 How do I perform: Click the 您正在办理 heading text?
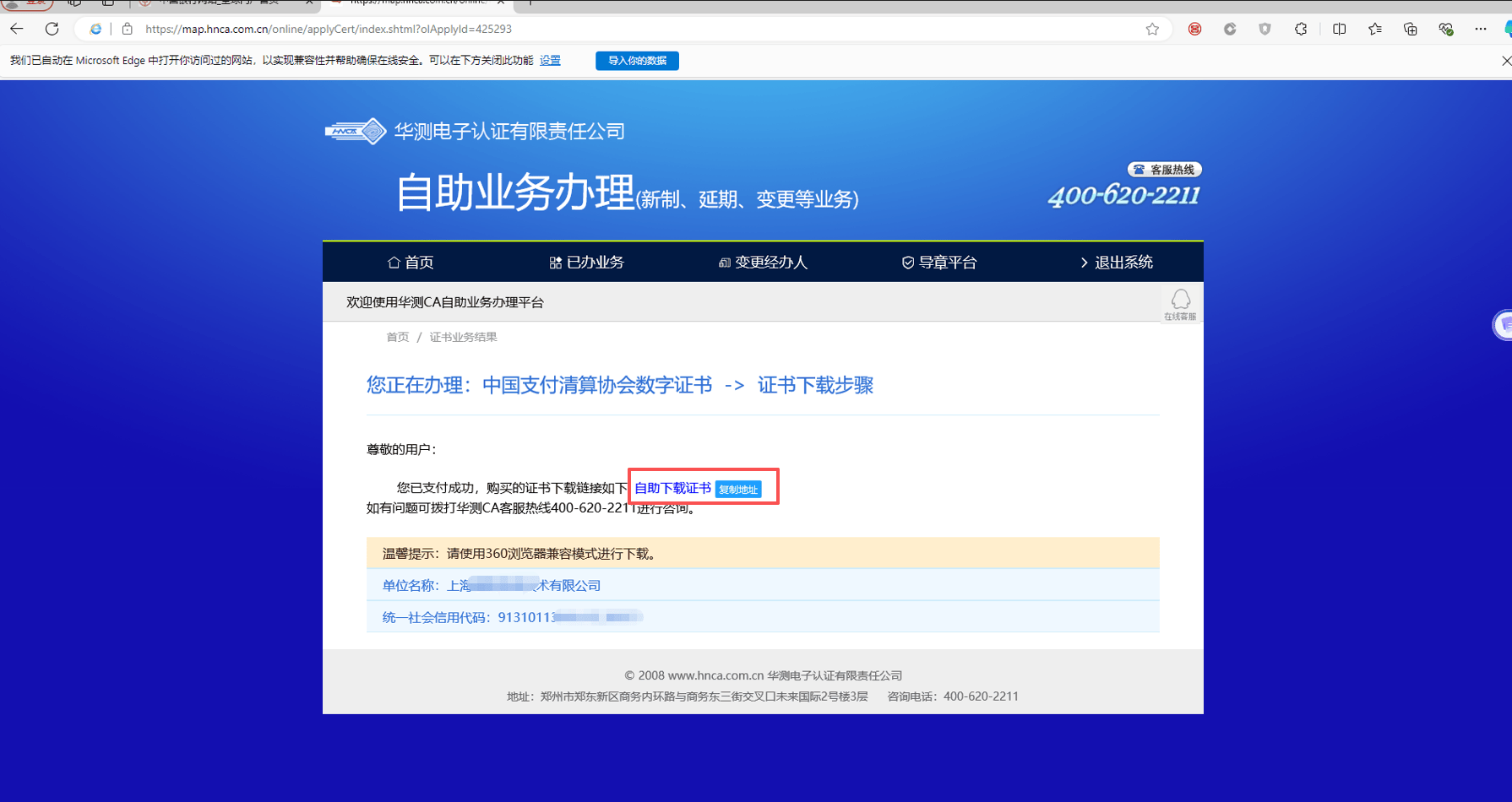pyautogui.click(x=619, y=386)
